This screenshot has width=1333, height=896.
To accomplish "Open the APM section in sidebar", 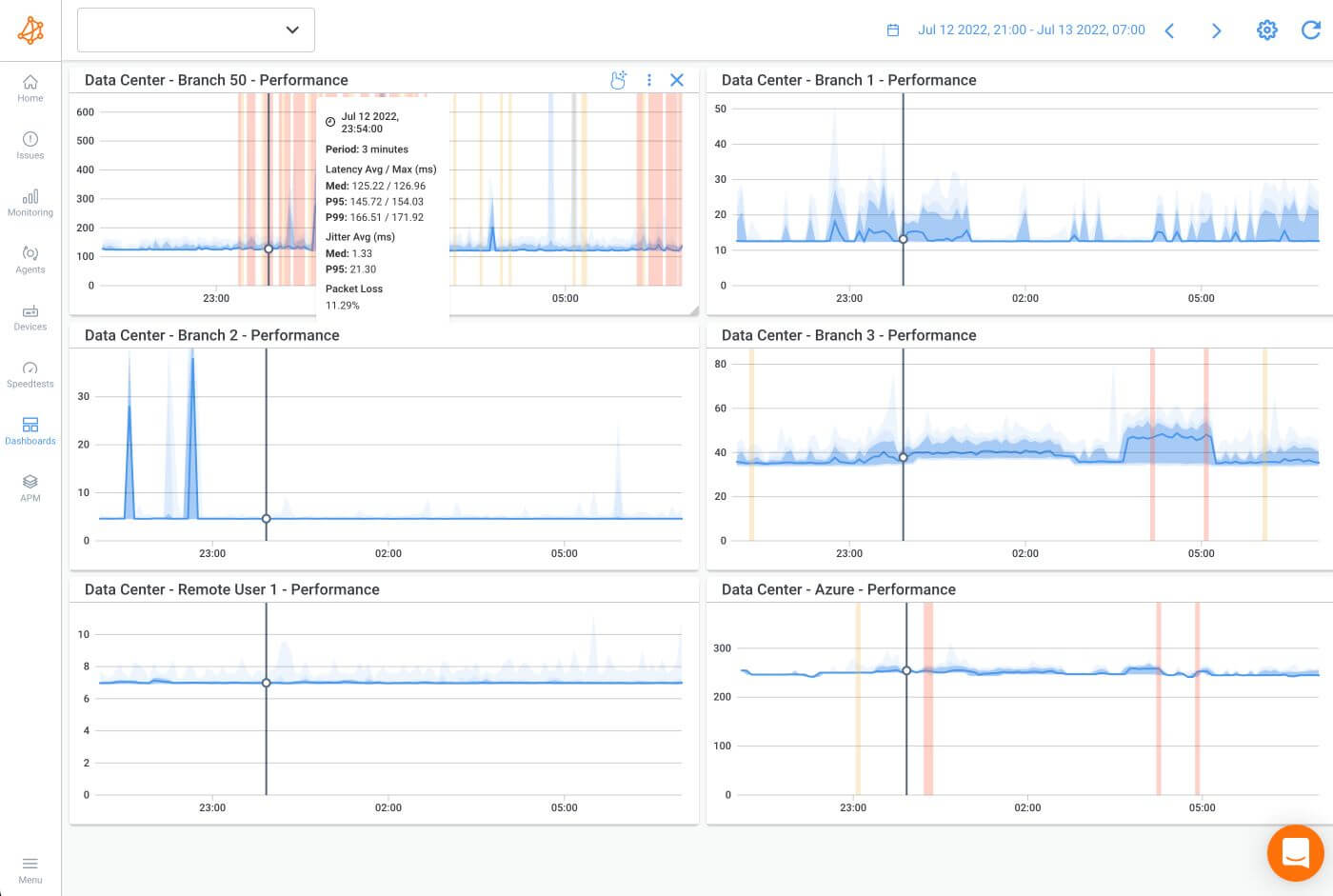I will [30, 488].
